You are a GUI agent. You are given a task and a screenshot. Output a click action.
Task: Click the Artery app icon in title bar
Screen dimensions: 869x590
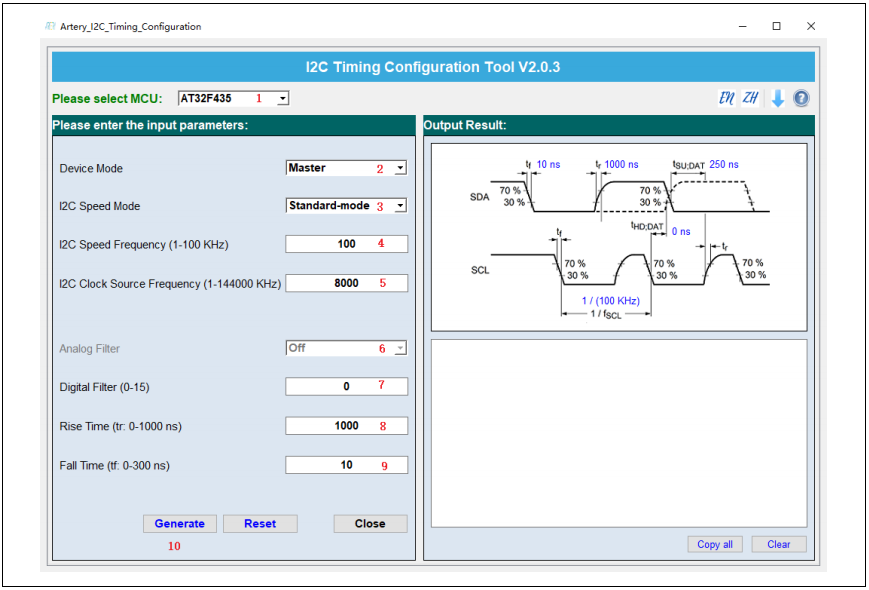click(x=49, y=26)
